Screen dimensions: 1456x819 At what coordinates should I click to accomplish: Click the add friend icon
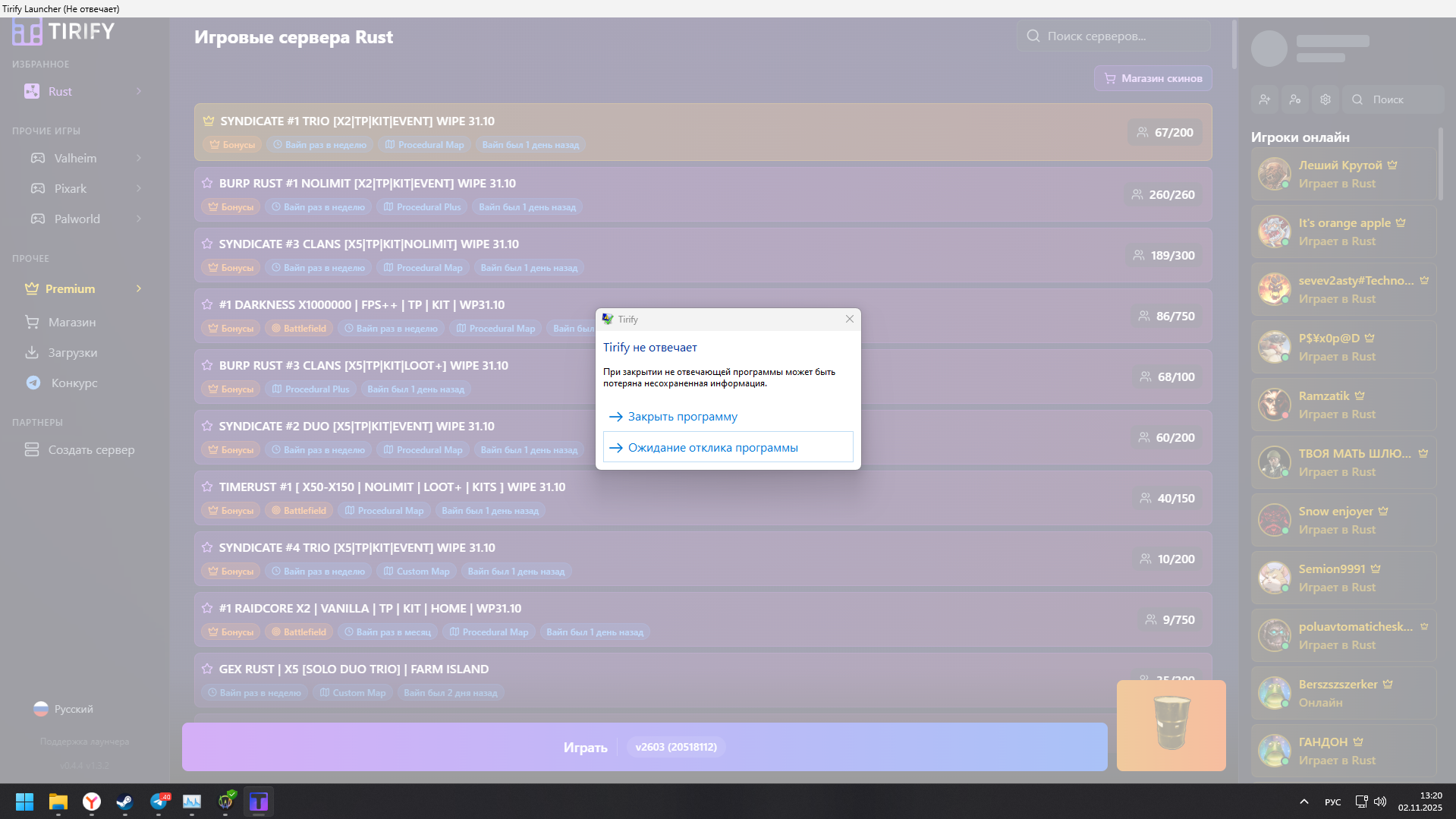(x=1264, y=99)
